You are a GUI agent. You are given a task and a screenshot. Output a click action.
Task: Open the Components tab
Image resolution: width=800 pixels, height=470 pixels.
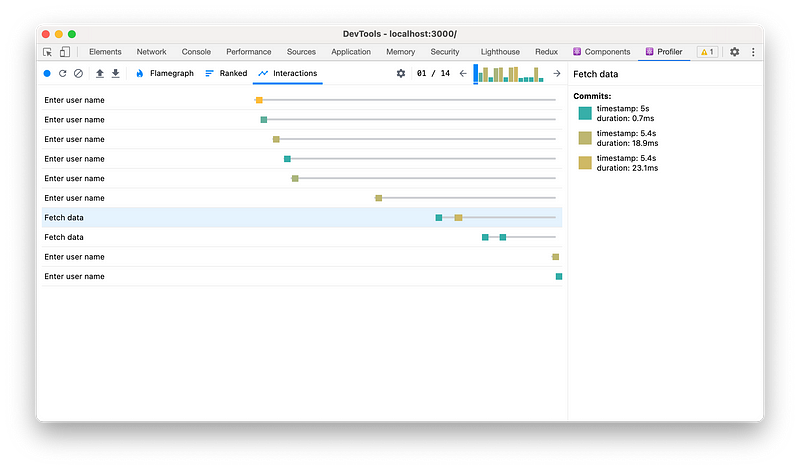click(x=602, y=52)
